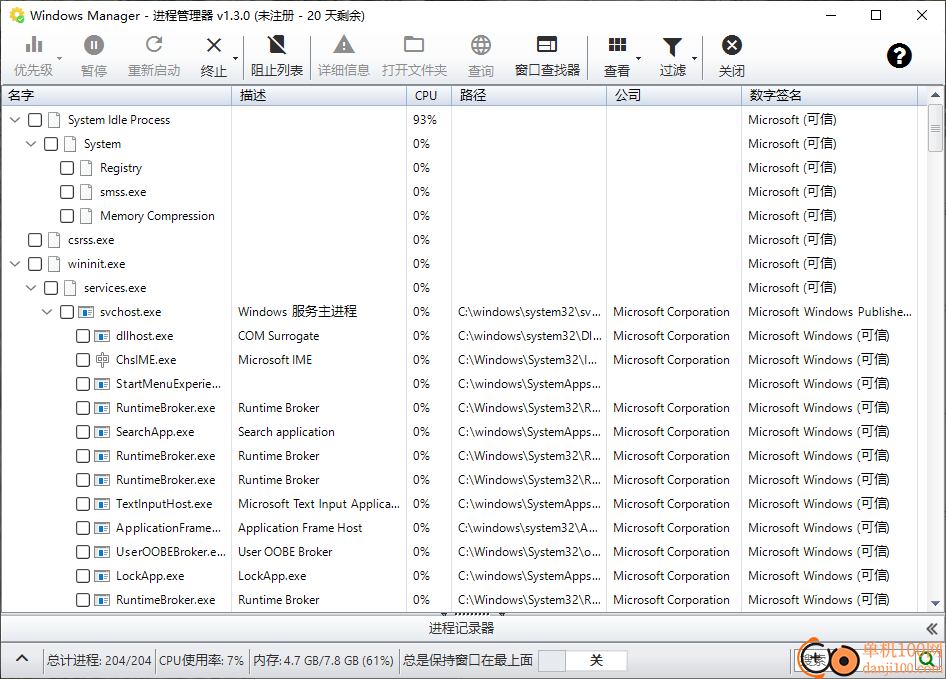The height and width of the screenshot is (679, 946).
Task: Check the Memory Compression checkbox
Action: coord(67,216)
